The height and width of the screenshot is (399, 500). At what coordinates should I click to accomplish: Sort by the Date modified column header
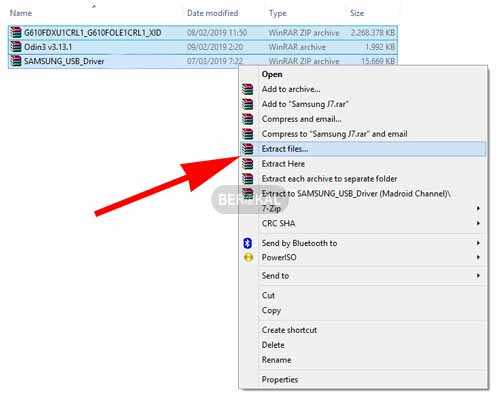click(x=212, y=13)
